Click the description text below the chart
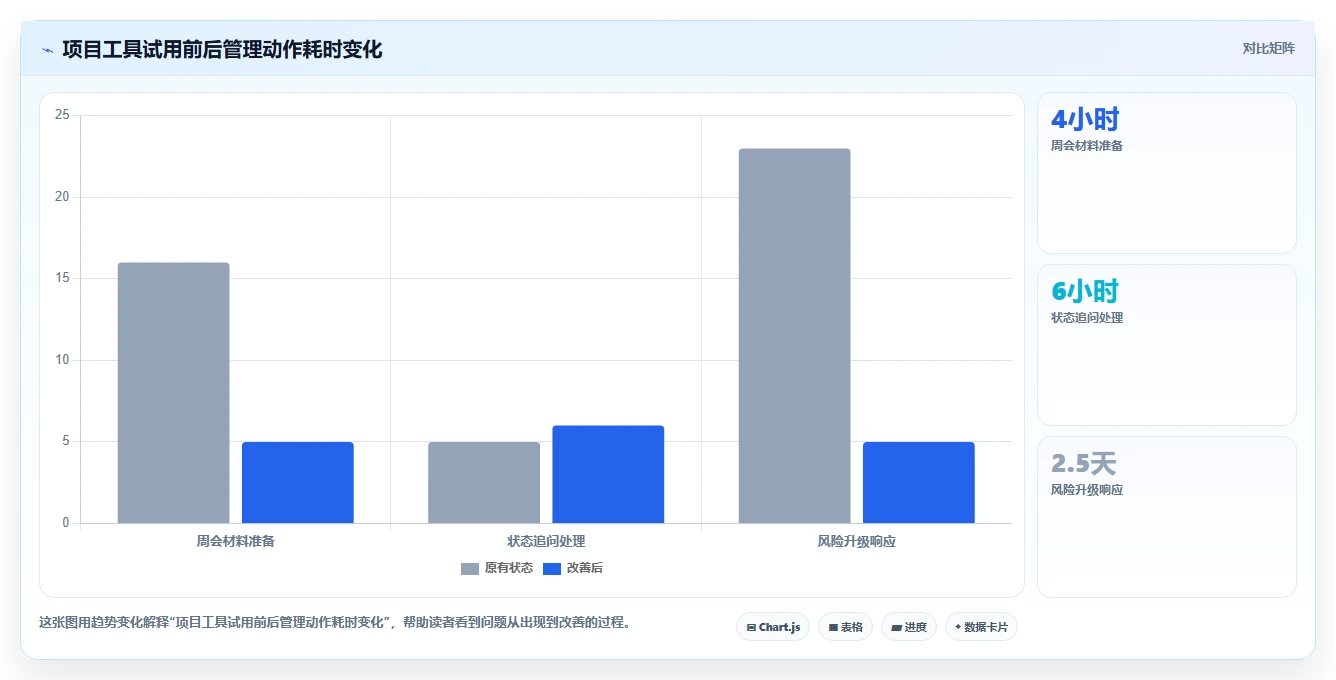Screen dimensions: 1336x680 pyautogui.click(x=335, y=622)
